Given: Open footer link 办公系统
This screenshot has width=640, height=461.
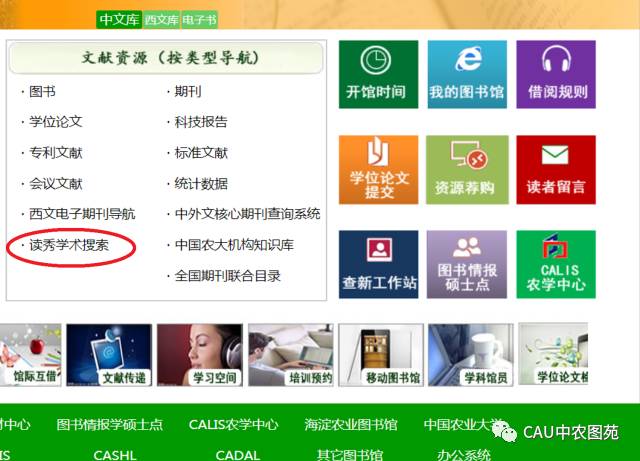Looking at the screenshot, I should (x=464, y=455).
